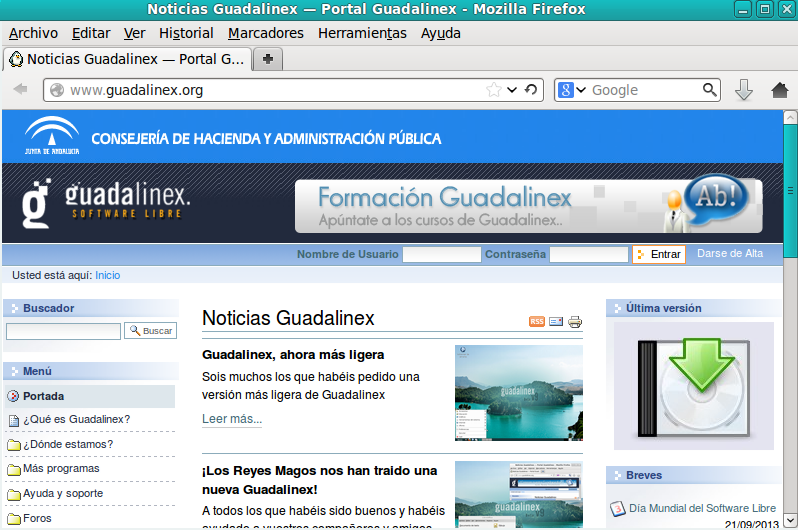Click the RSS feed icon
Screen dimensions: 798x530
tap(536, 321)
